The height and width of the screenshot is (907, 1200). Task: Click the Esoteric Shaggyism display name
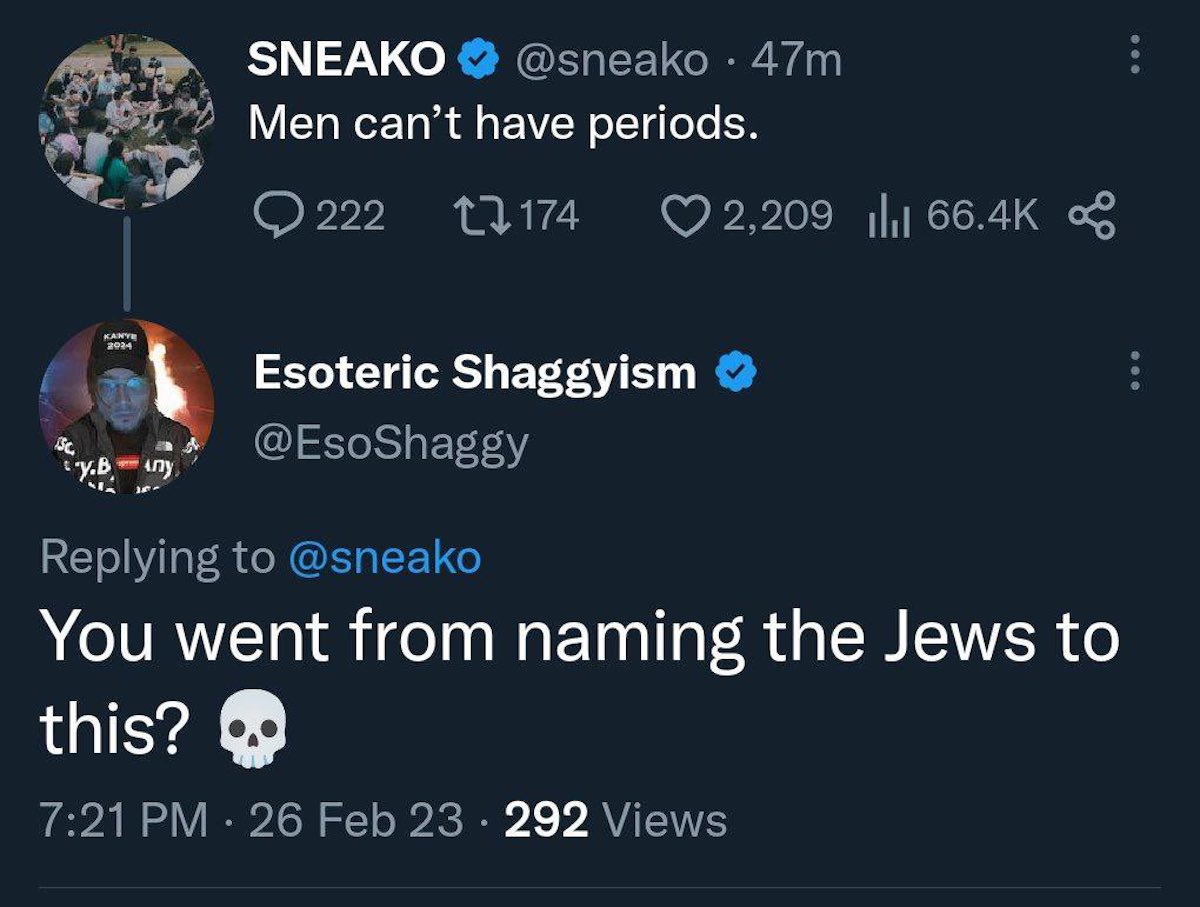475,373
